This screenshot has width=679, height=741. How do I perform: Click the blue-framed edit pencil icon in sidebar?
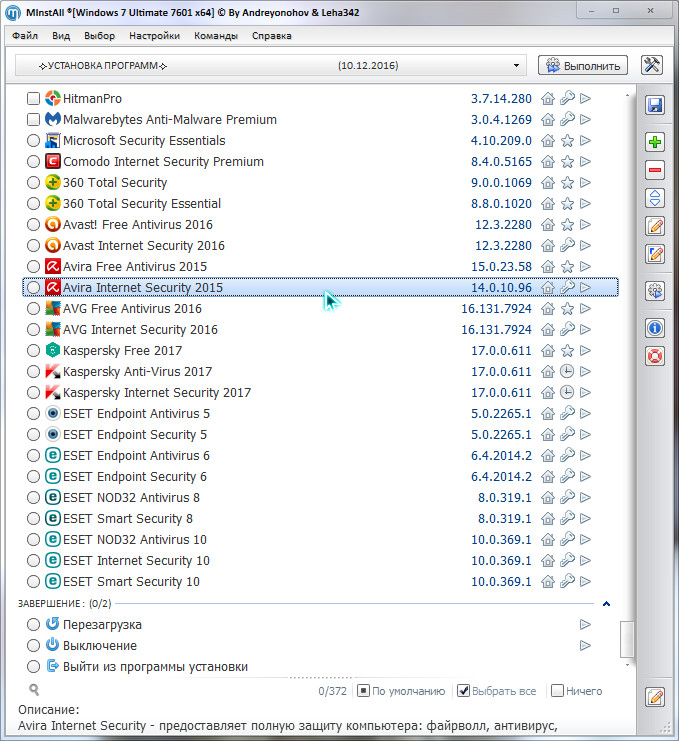click(655, 254)
